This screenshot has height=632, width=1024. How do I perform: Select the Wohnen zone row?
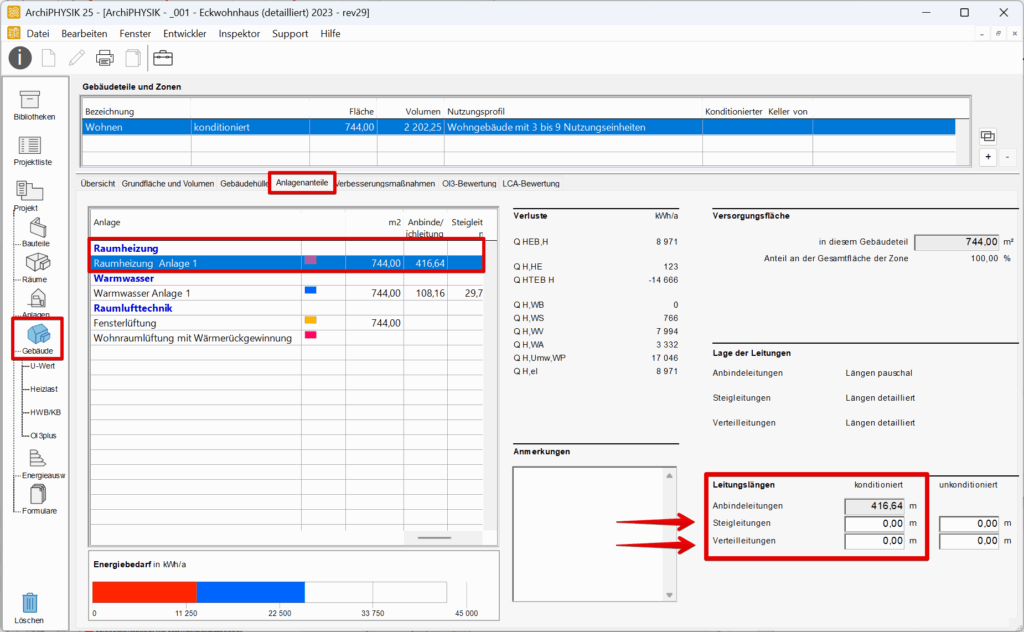pyautogui.click(x=519, y=127)
